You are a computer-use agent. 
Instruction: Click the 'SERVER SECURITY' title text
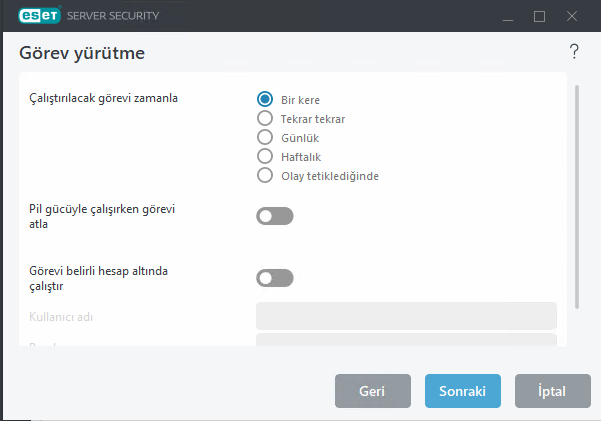click(x=113, y=16)
